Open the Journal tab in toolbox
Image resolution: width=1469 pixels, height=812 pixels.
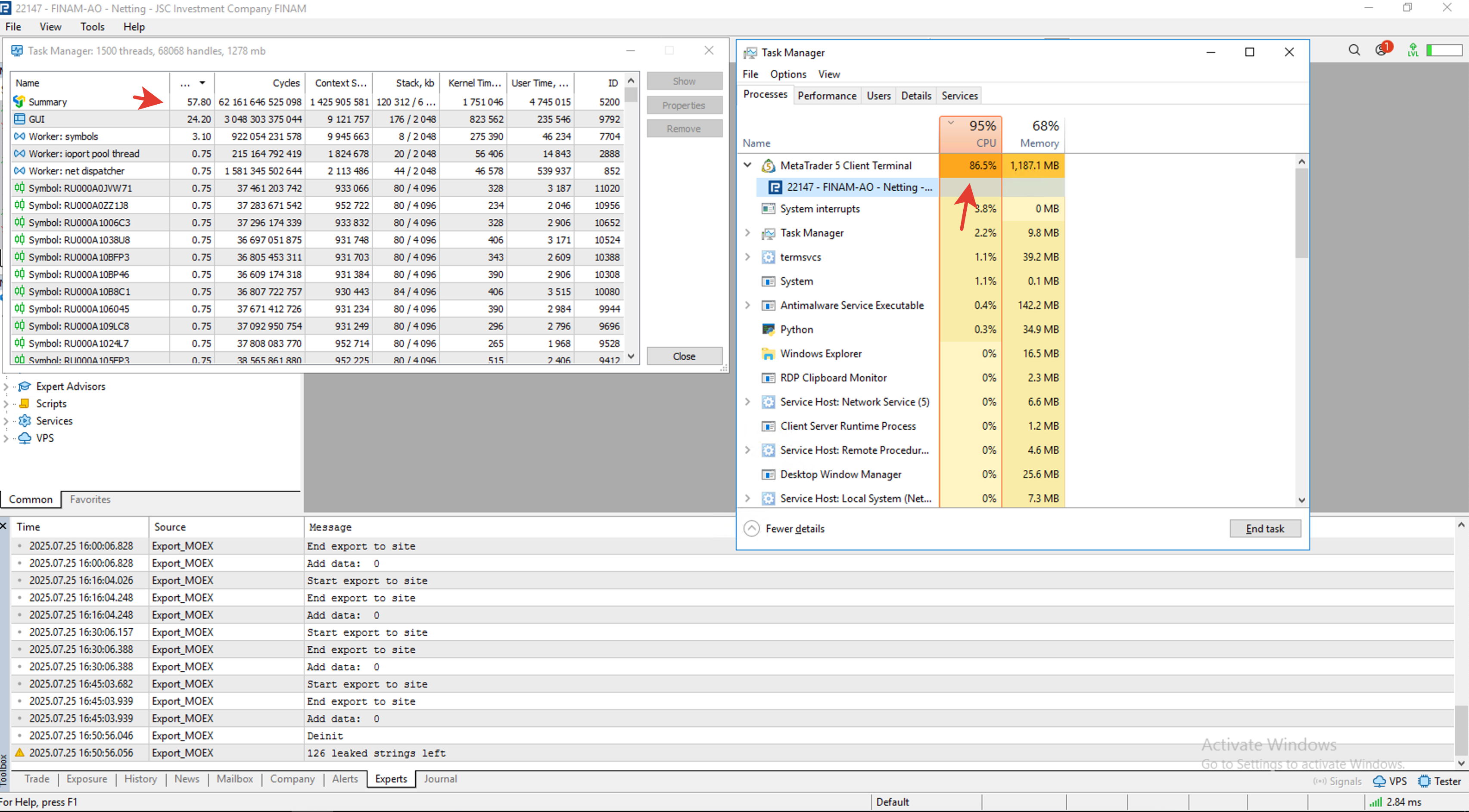tap(440, 778)
